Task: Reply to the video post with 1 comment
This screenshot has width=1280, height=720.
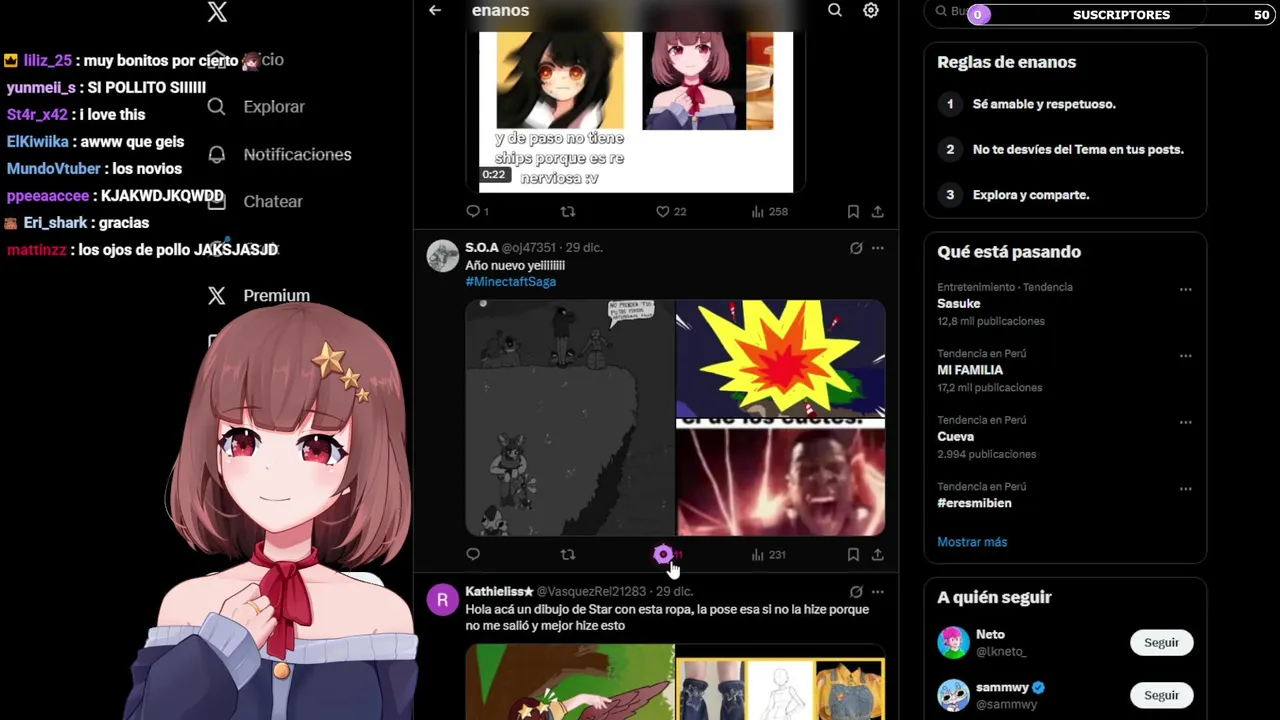Action: [473, 212]
